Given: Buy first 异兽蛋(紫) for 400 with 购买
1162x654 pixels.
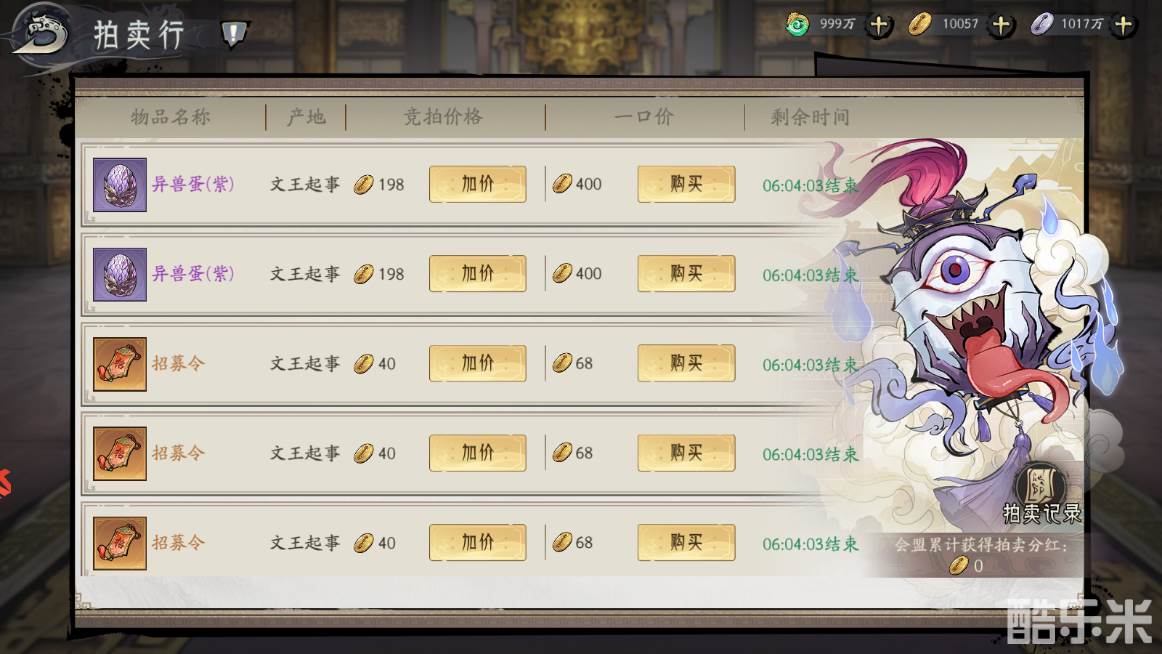Looking at the screenshot, I should [x=686, y=184].
